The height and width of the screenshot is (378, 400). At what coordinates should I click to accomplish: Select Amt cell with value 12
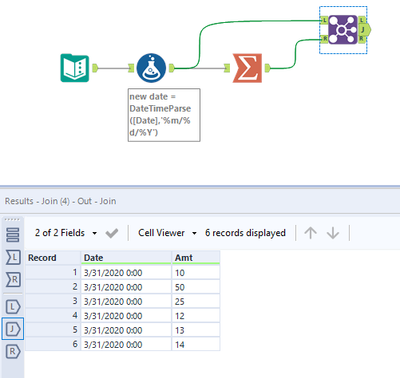coord(196,316)
